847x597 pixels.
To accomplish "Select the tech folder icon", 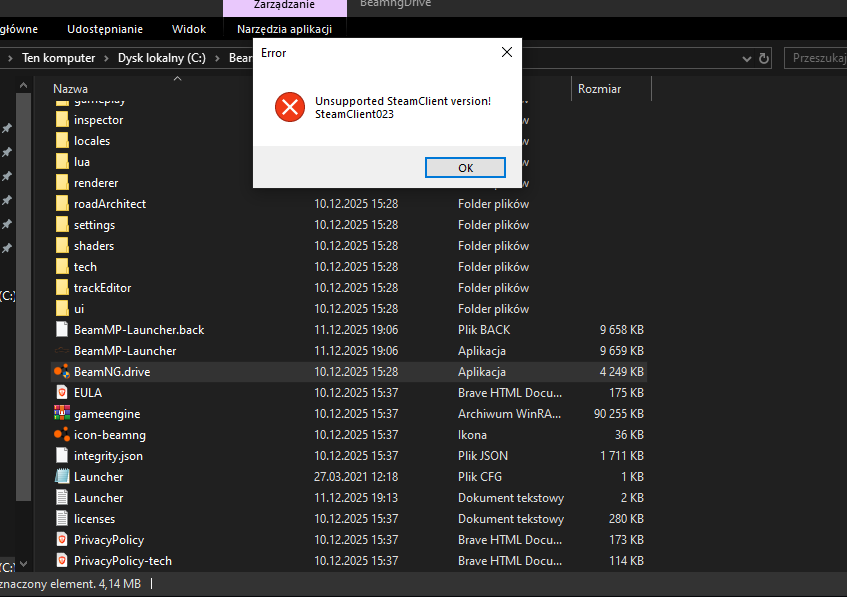I will (x=62, y=266).
